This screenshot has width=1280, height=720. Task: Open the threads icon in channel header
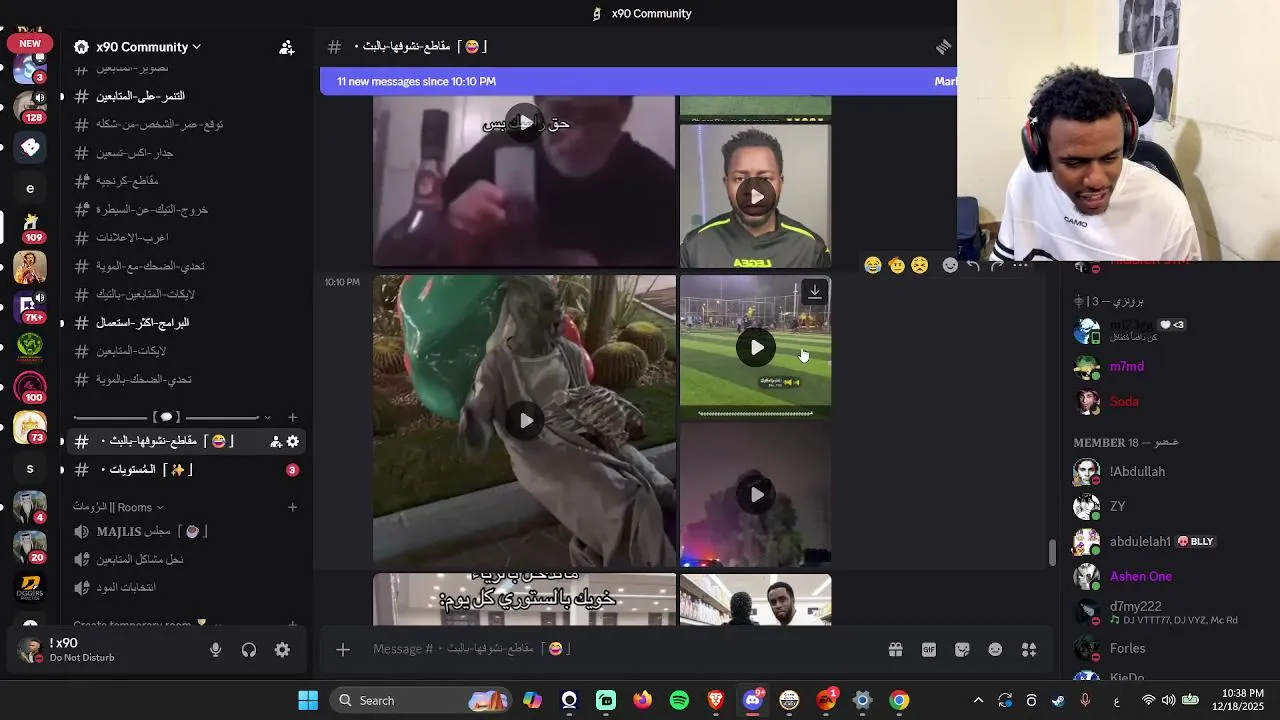(943, 47)
